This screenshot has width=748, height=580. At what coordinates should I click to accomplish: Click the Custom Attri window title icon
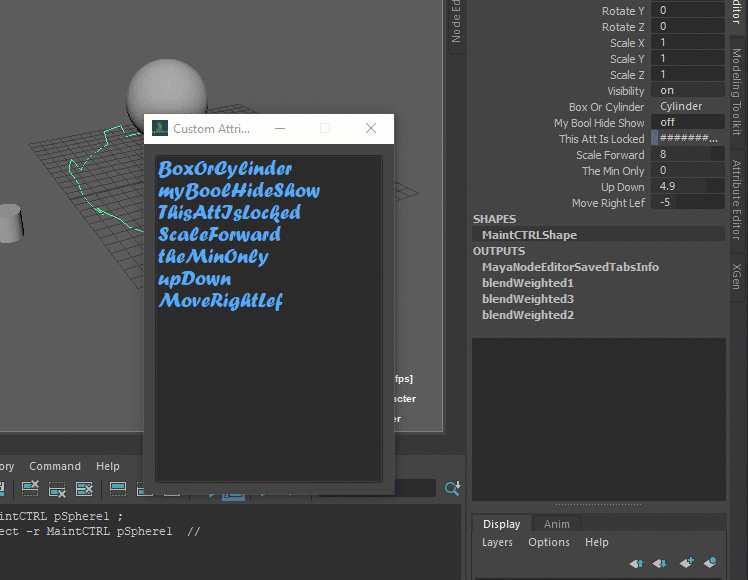(160, 128)
